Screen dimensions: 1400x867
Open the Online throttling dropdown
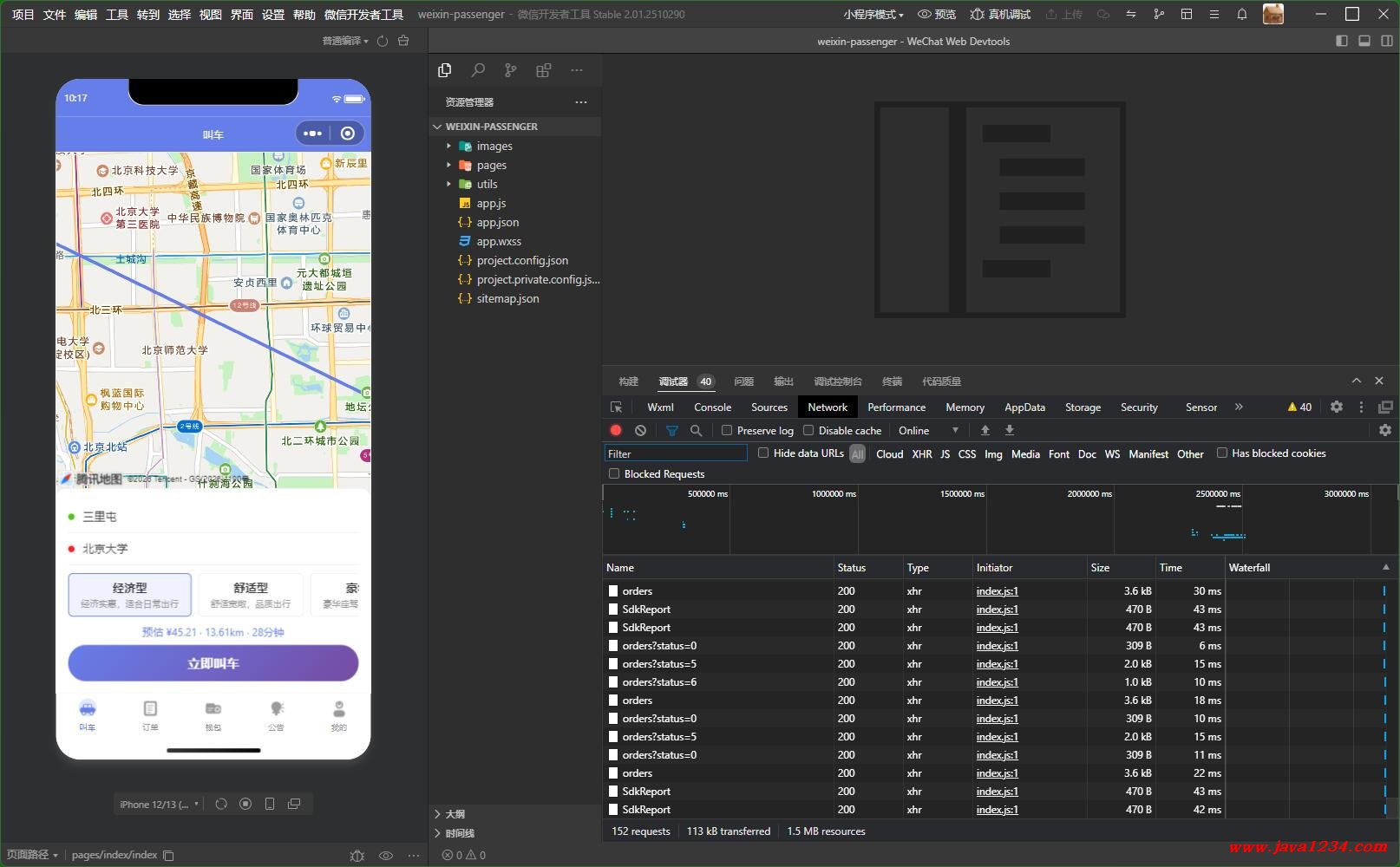click(x=928, y=430)
